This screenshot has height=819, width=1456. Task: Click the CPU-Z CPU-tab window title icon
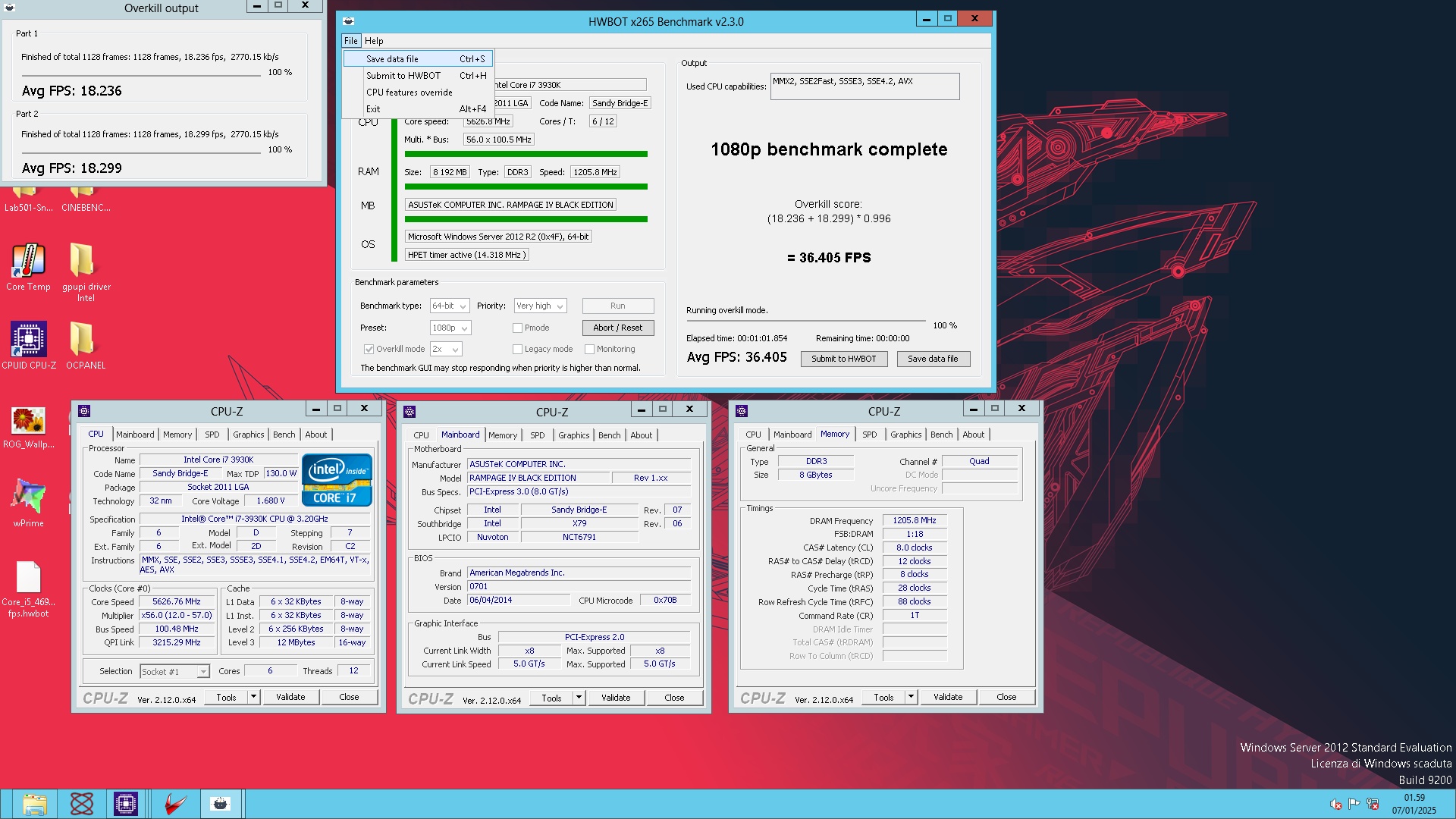pyautogui.click(x=84, y=411)
